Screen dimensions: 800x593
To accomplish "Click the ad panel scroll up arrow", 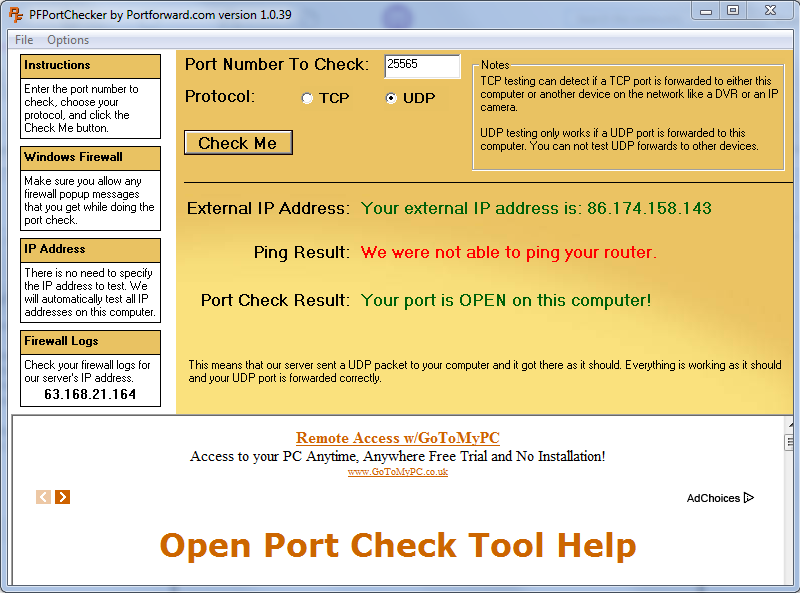I will (790, 424).
